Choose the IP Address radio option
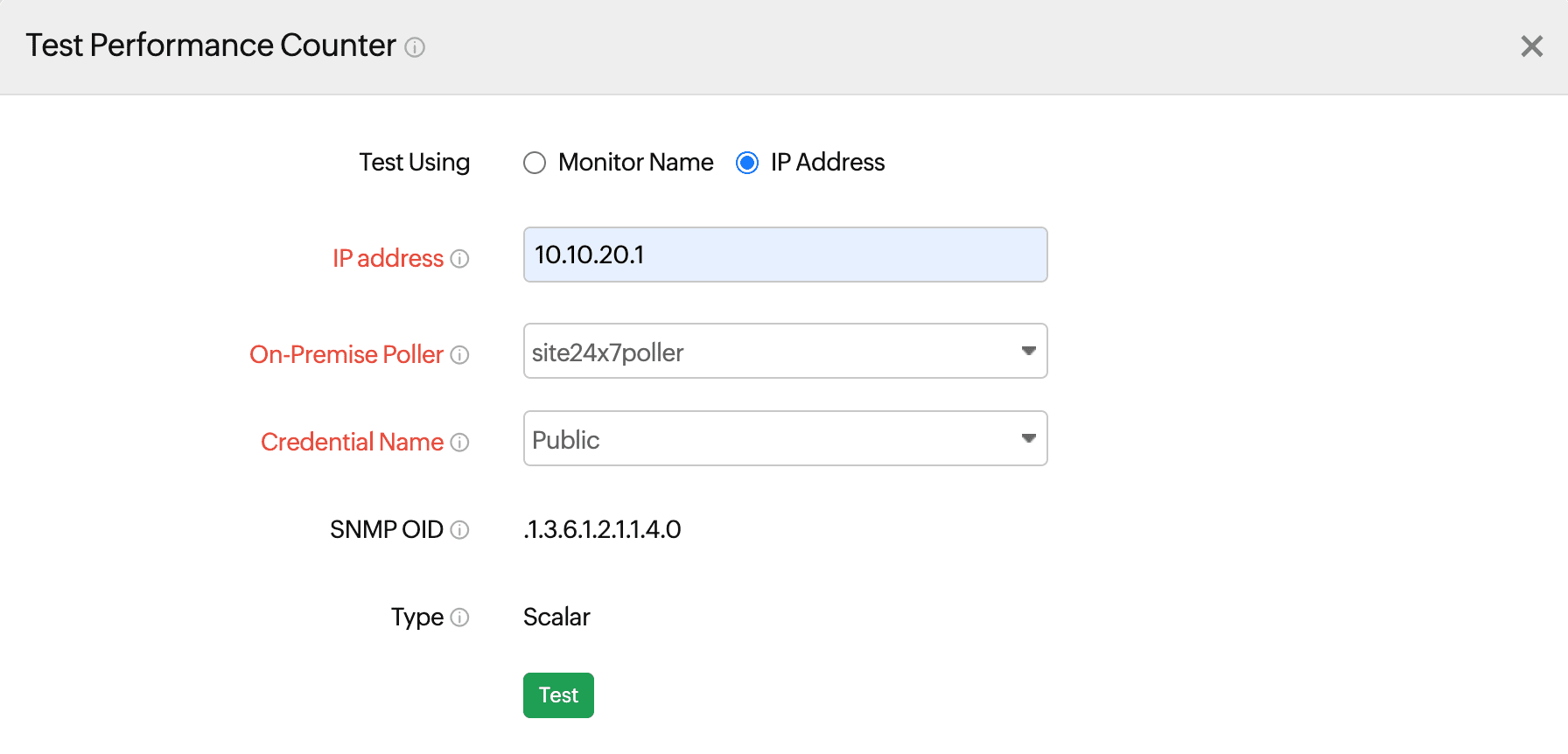 (747, 164)
